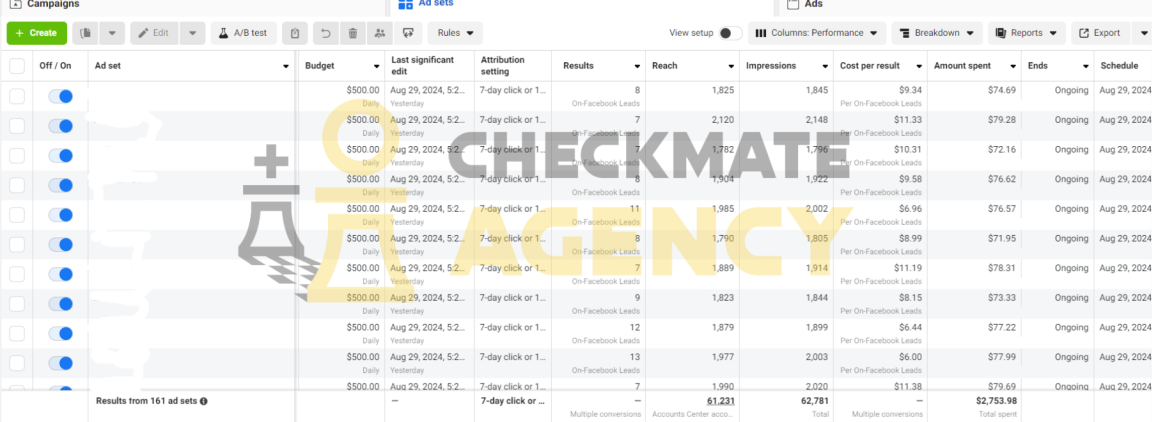Tick the checkbox for the $8.15 cost row
This screenshot has width=1158, height=422.
coord(16,304)
